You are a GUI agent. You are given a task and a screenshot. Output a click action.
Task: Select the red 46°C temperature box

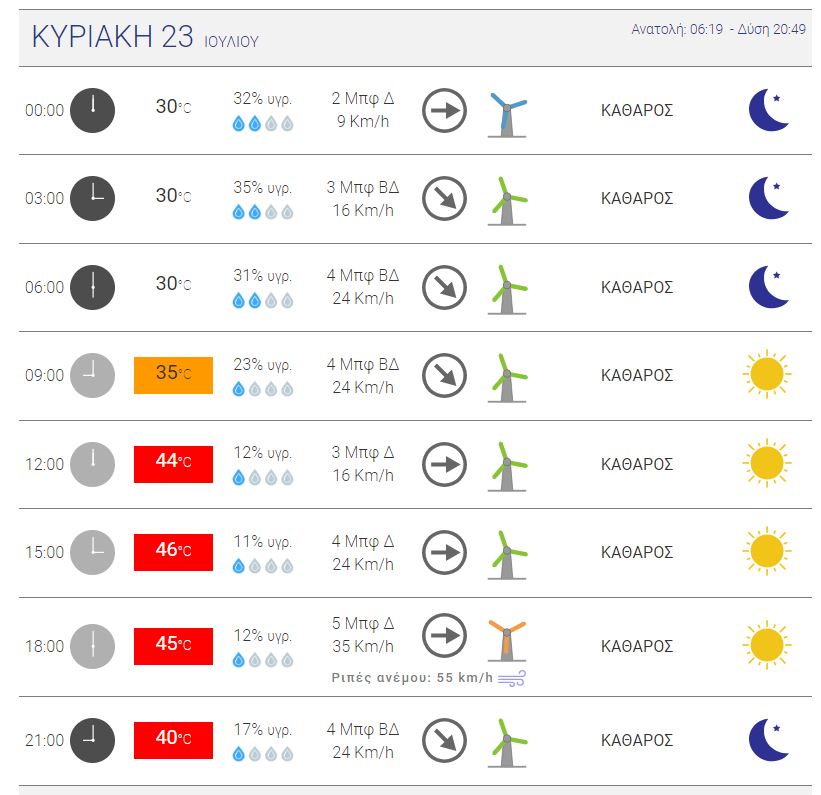pos(173,552)
